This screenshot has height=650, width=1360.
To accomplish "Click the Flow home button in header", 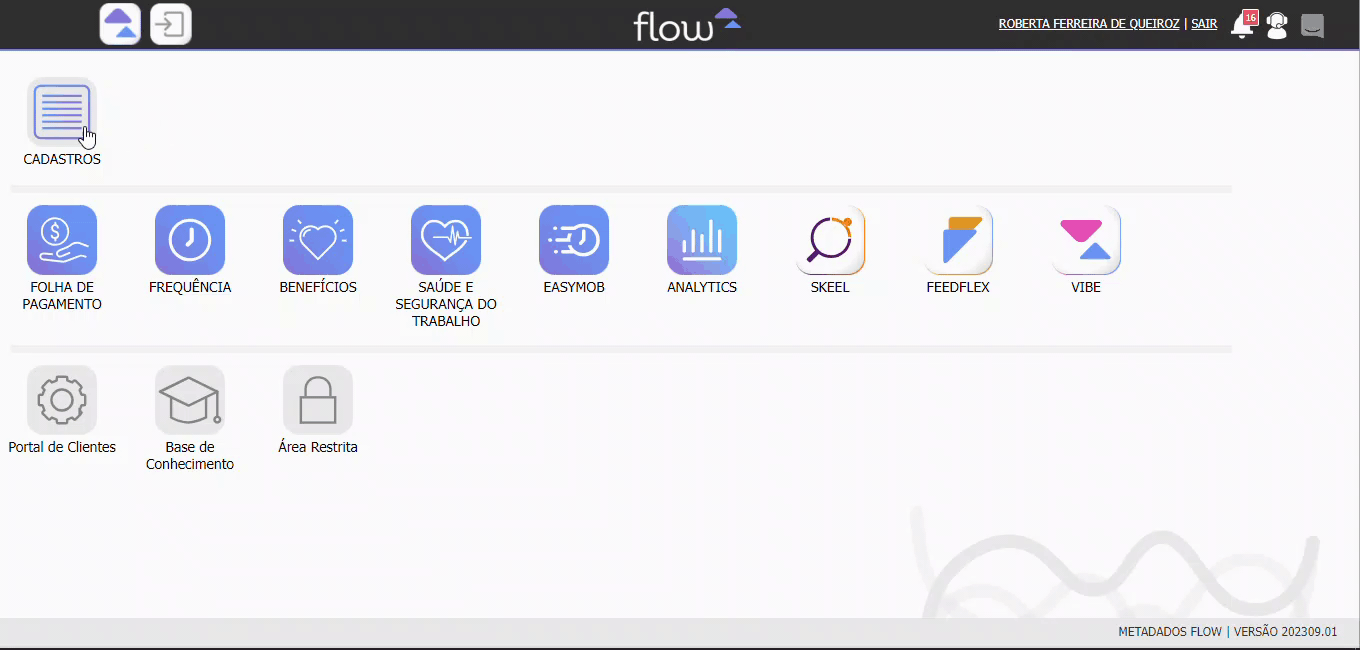I will click(x=120, y=24).
